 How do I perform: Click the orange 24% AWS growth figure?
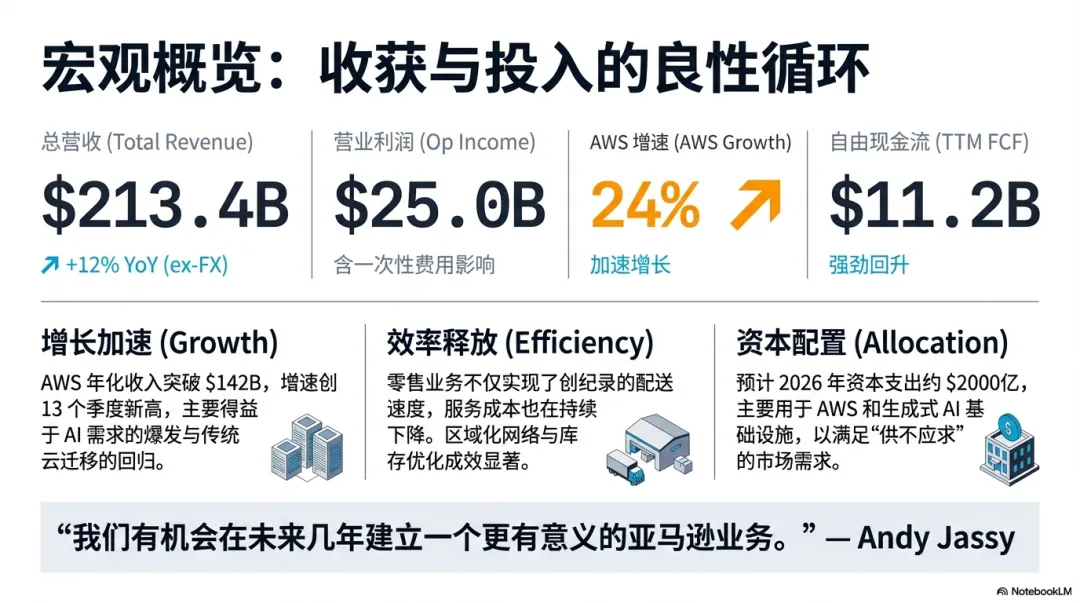tap(645, 205)
